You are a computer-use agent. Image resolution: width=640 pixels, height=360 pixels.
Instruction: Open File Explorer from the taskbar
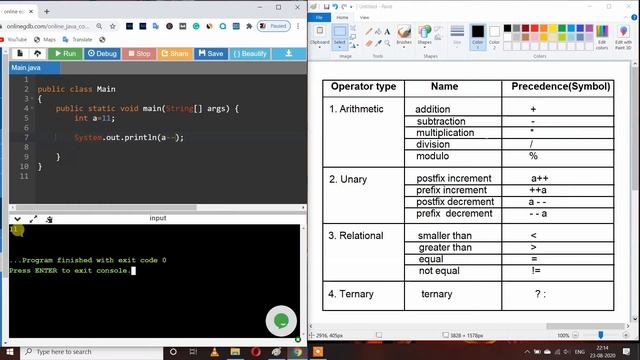pos(235,351)
